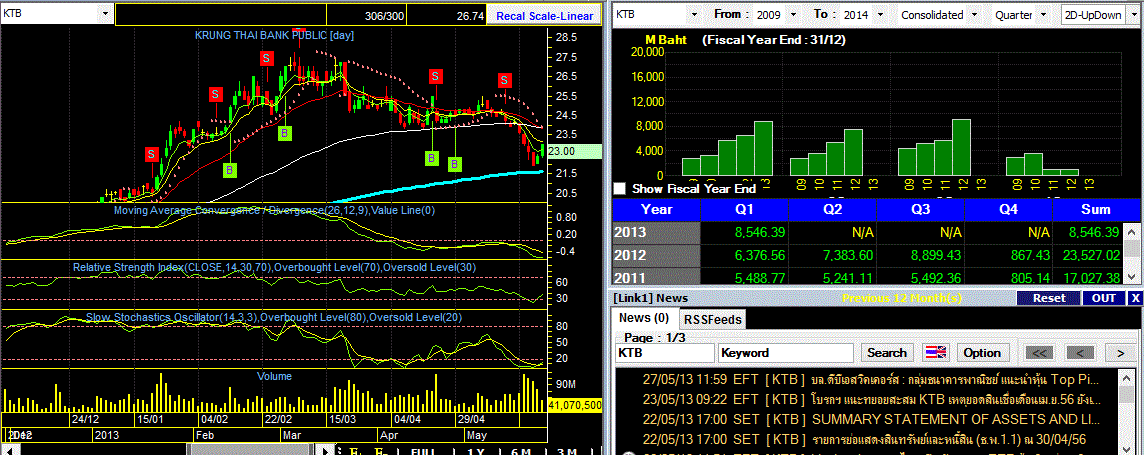
Task: Click the Q3 column header
Action: (x=921, y=209)
